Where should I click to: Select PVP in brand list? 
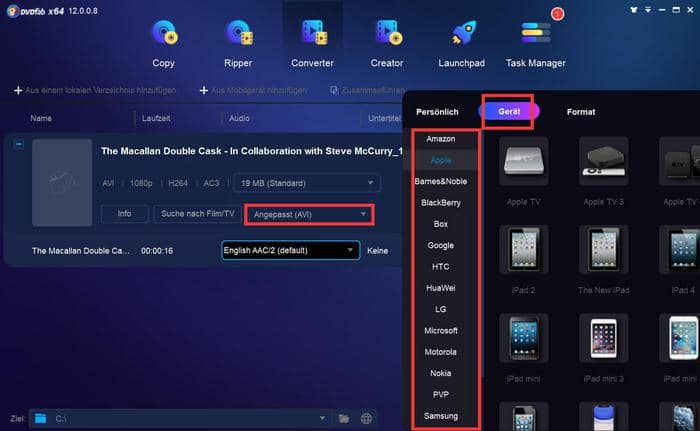pyautogui.click(x=441, y=394)
